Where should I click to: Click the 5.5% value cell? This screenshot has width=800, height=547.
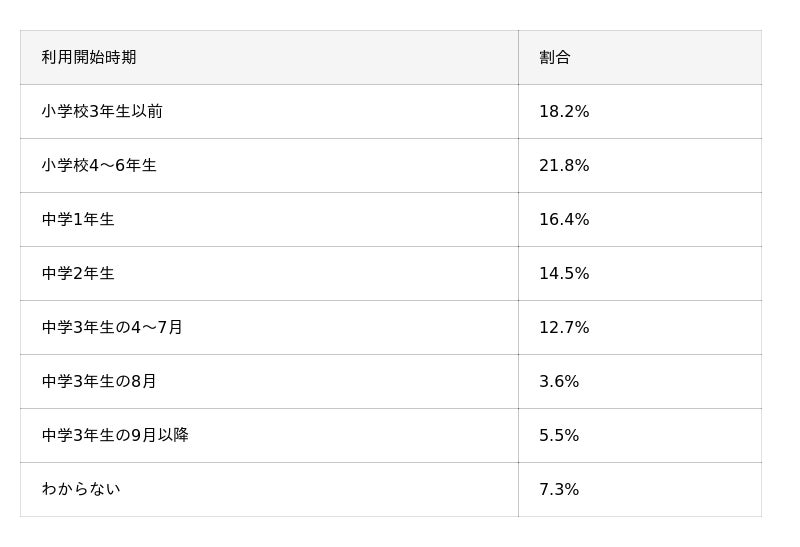pyautogui.click(x=559, y=436)
